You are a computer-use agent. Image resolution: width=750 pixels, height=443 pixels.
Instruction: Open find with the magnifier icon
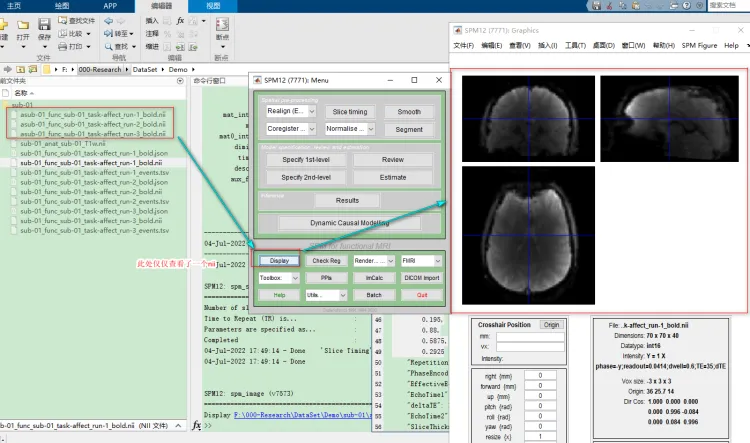[109, 46]
